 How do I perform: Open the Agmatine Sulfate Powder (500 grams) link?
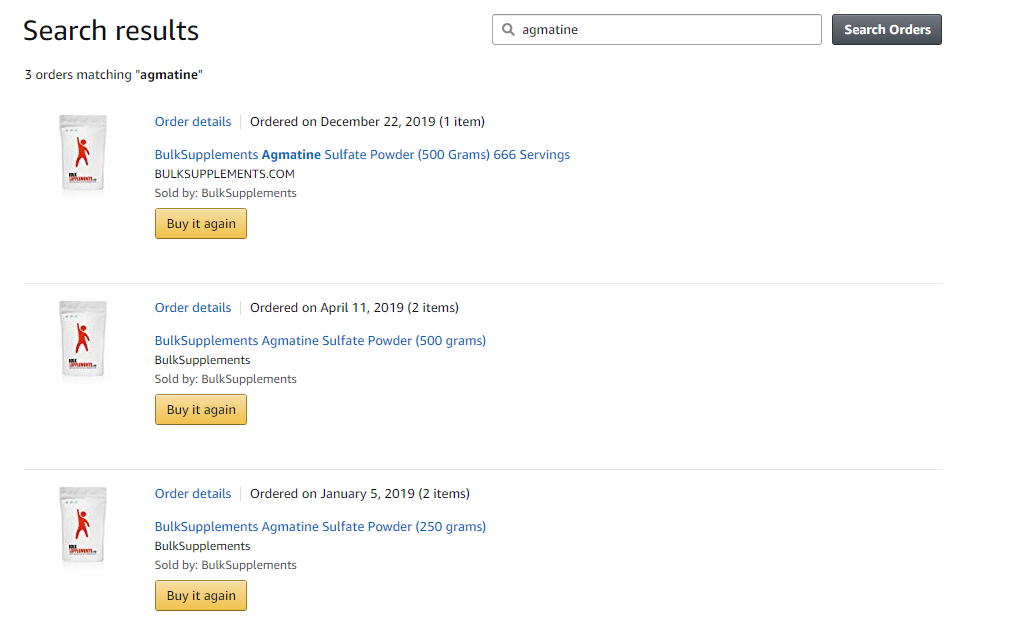pos(320,341)
